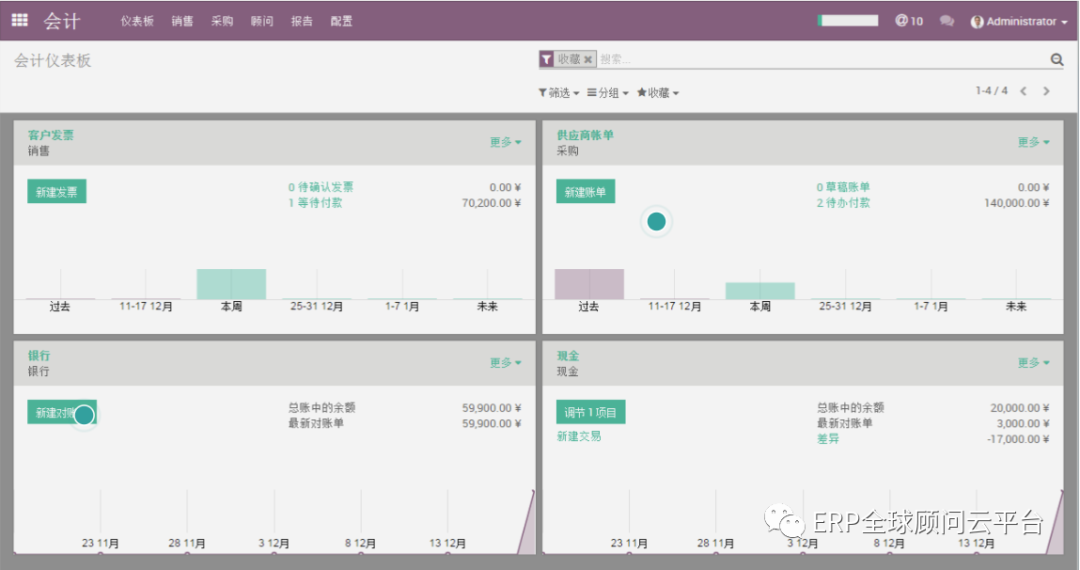
Task: Click the progress bar in top bar
Action: tap(847, 21)
